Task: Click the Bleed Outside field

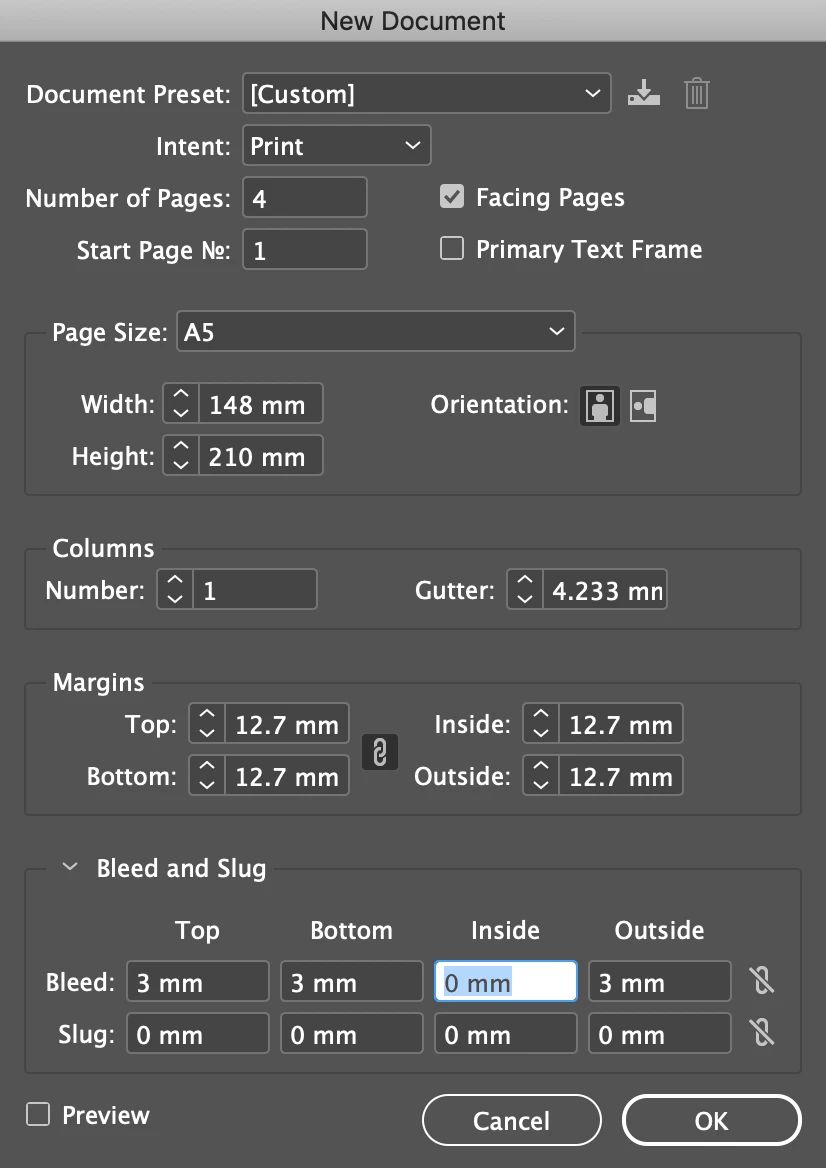Action: (659, 982)
